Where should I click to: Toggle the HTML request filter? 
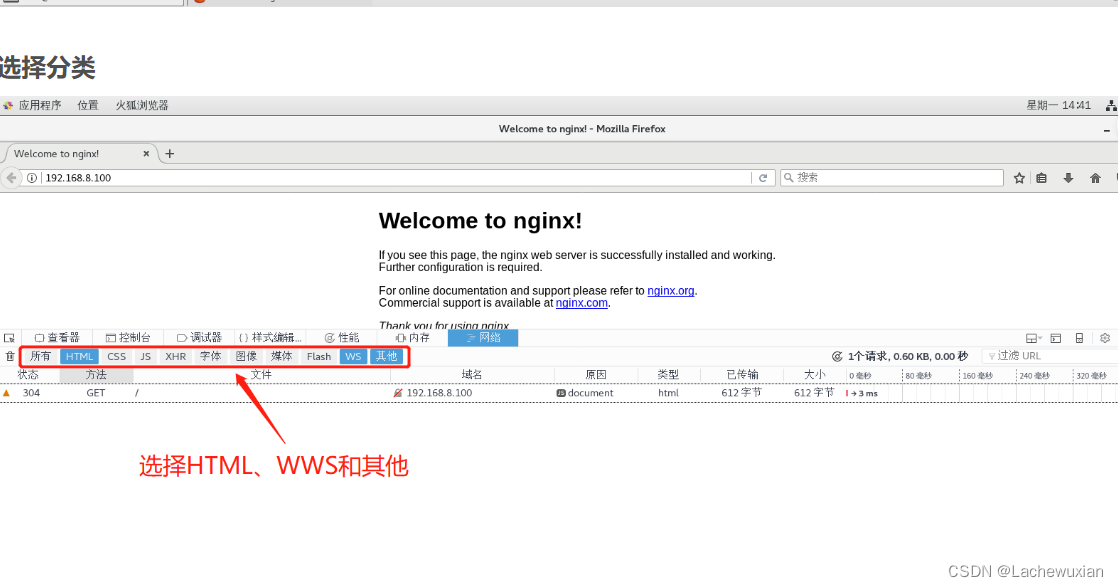tap(79, 356)
